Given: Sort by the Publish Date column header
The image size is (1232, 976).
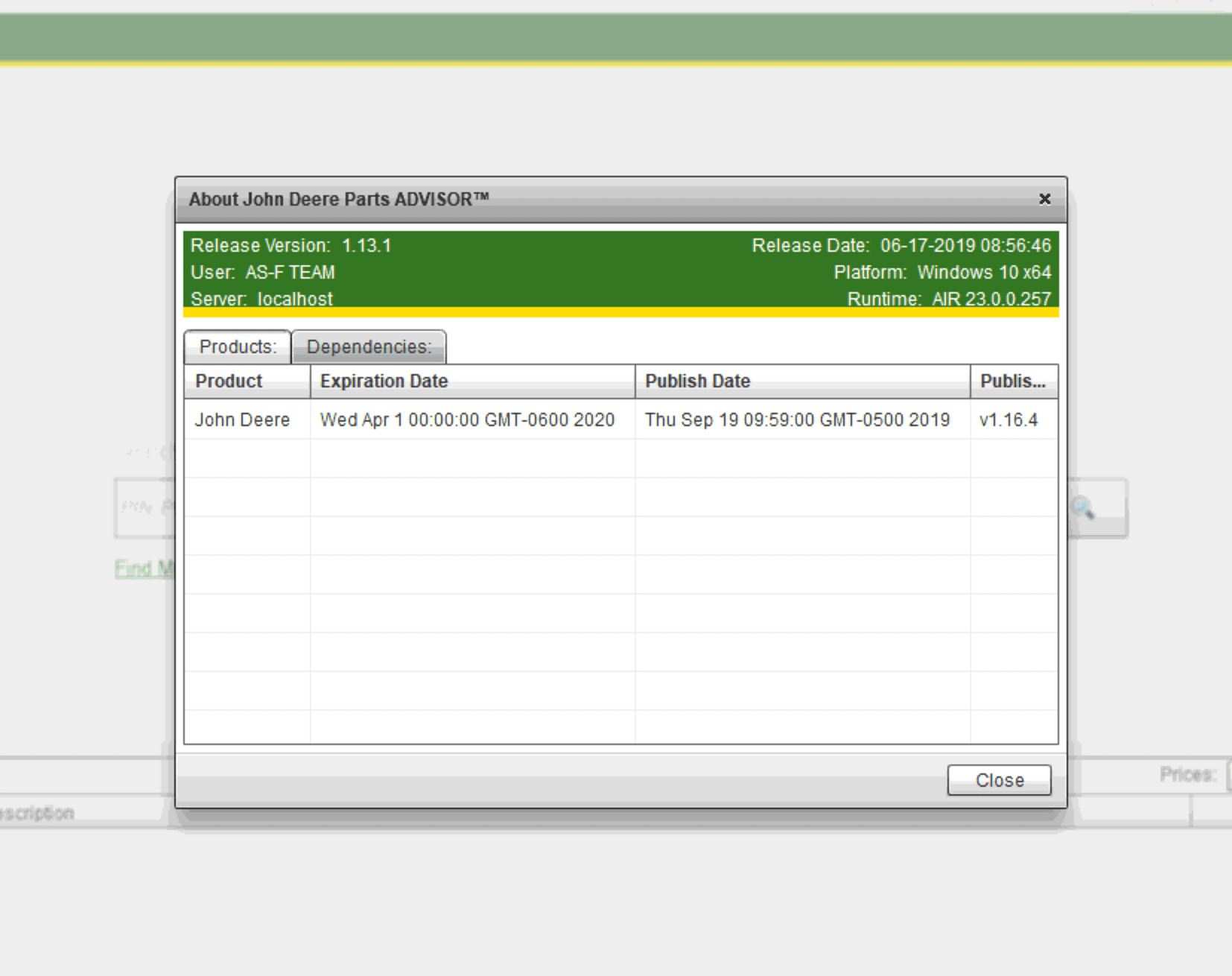Looking at the screenshot, I should [x=803, y=381].
